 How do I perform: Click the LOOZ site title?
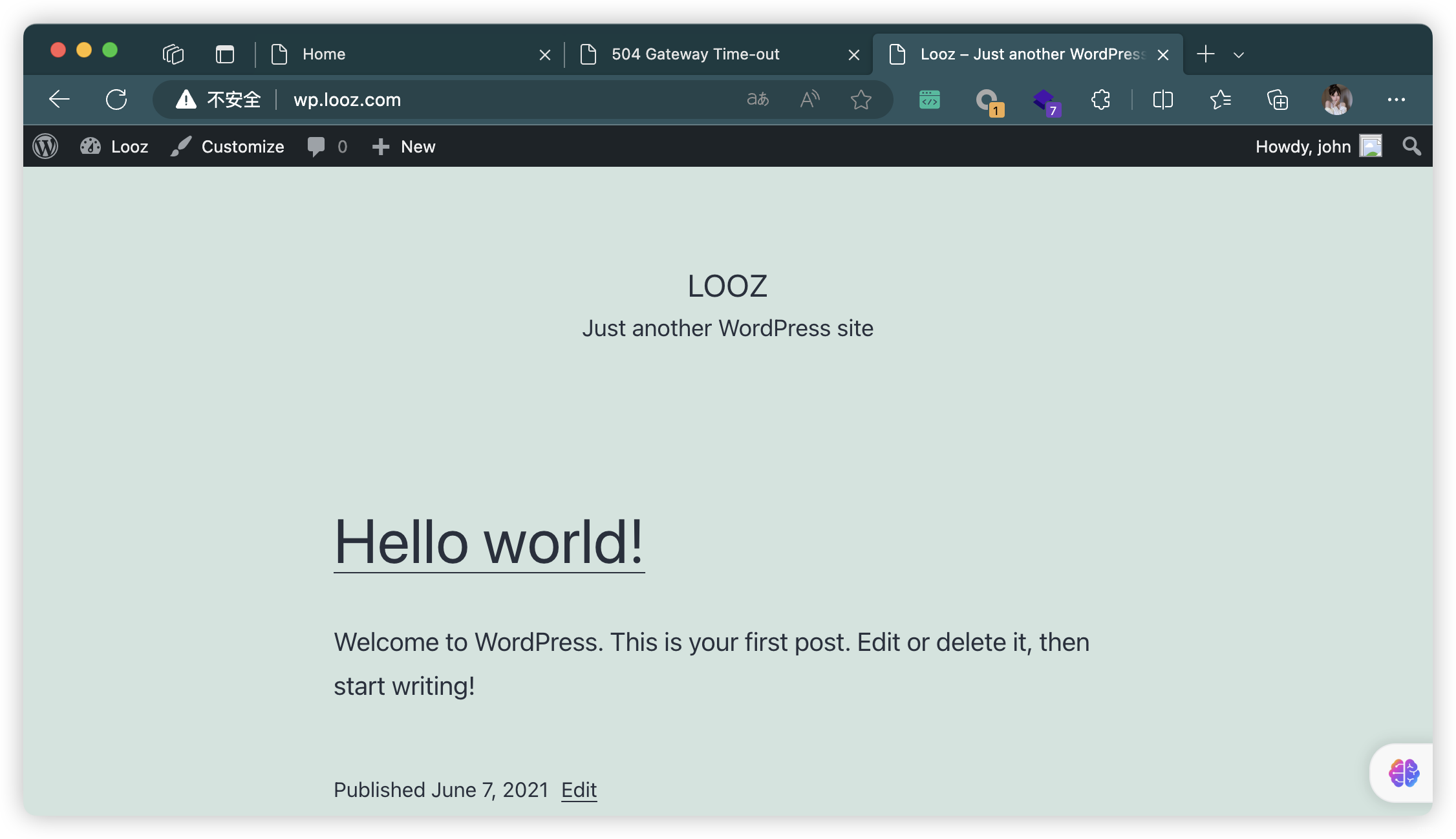tap(727, 286)
